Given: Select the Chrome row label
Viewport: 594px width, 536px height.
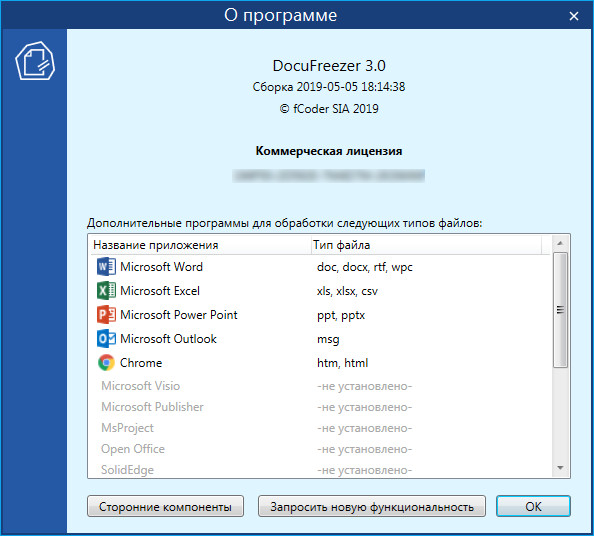Looking at the screenshot, I should [x=141, y=363].
